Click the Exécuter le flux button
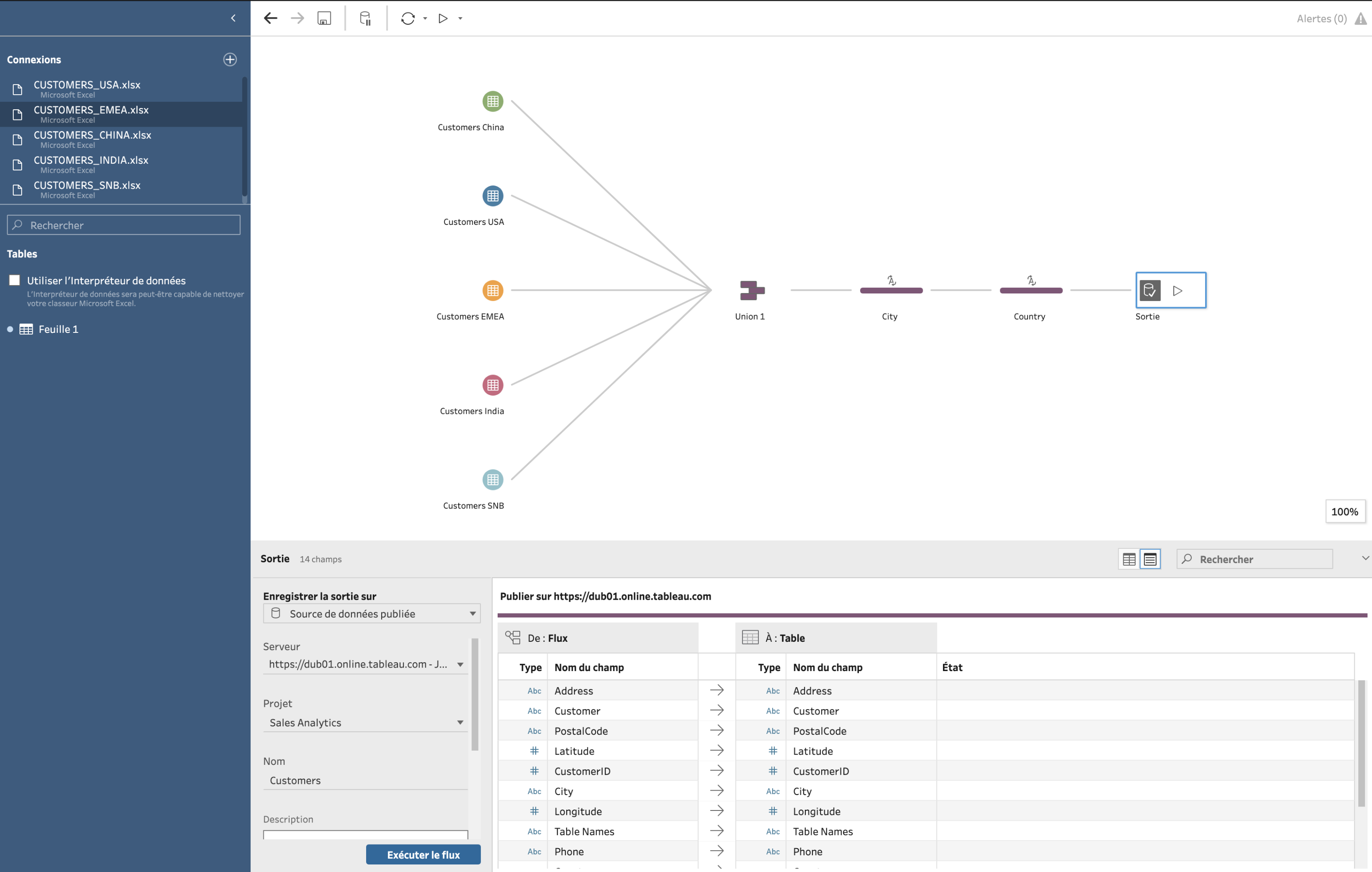The width and height of the screenshot is (1372, 872). tap(423, 854)
